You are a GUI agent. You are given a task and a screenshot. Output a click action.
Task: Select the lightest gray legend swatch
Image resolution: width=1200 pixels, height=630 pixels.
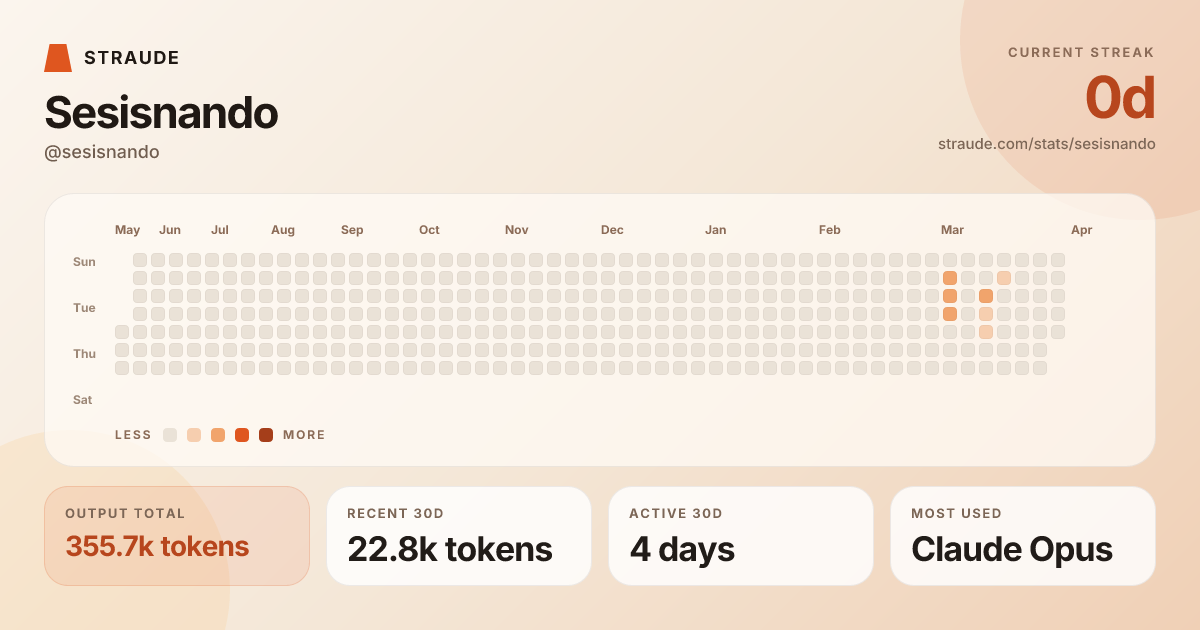[170, 435]
